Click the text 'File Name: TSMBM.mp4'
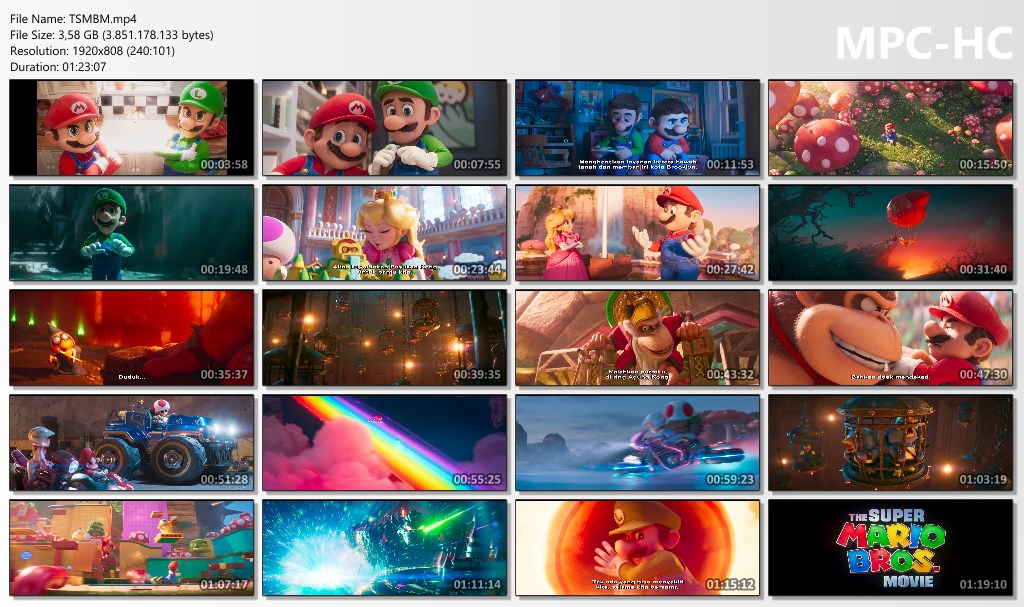Screen dimensions: 1024x607 (x=73, y=19)
